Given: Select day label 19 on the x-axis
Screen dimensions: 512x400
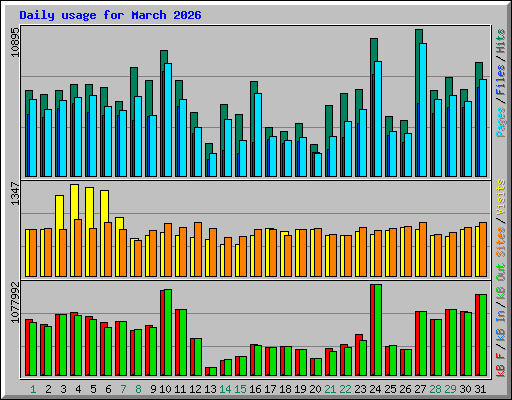Looking at the screenshot, I should (300, 389).
